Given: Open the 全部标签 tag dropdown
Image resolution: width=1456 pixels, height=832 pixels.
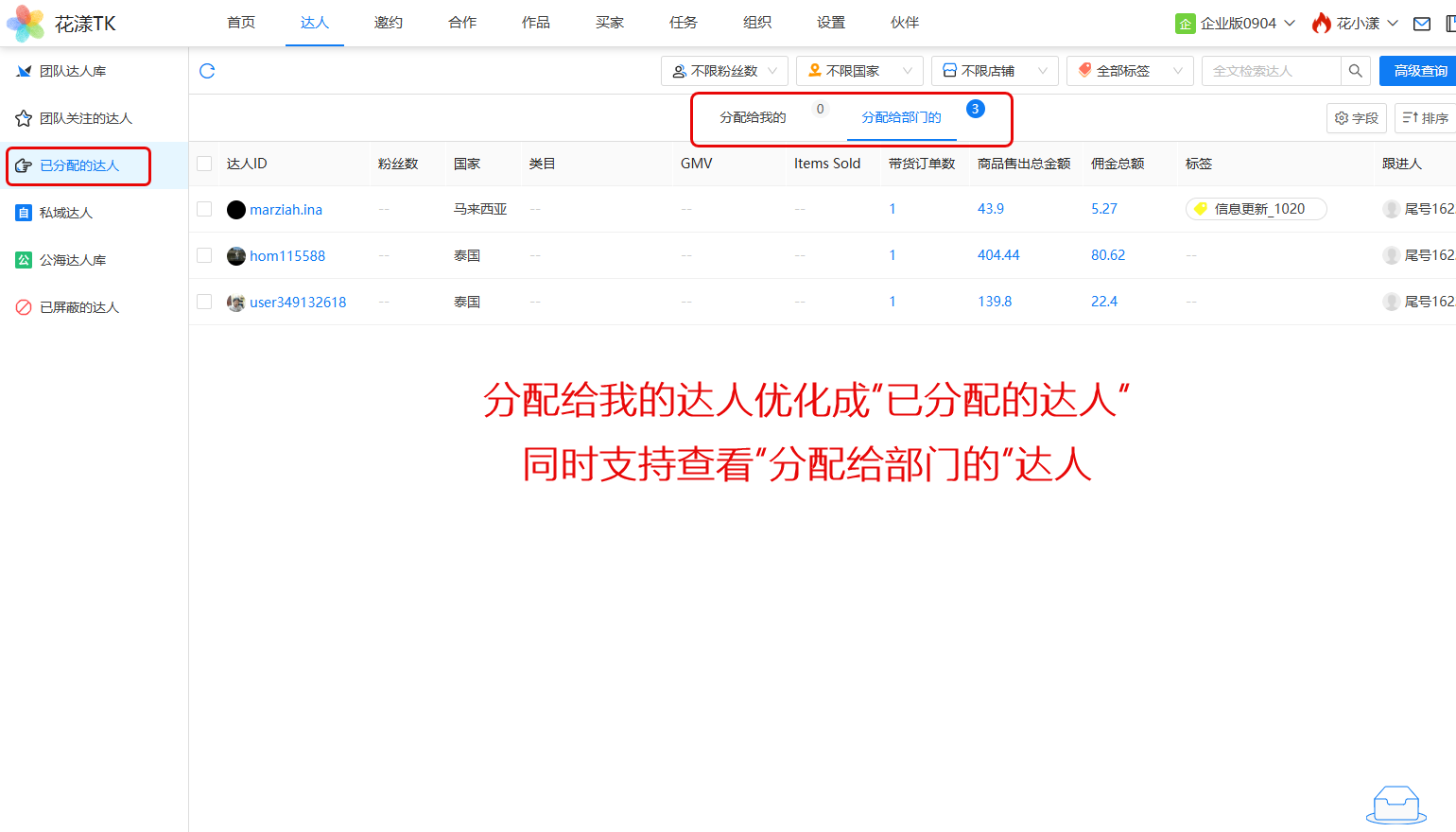Looking at the screenshot, I should tap(1129, 71).
